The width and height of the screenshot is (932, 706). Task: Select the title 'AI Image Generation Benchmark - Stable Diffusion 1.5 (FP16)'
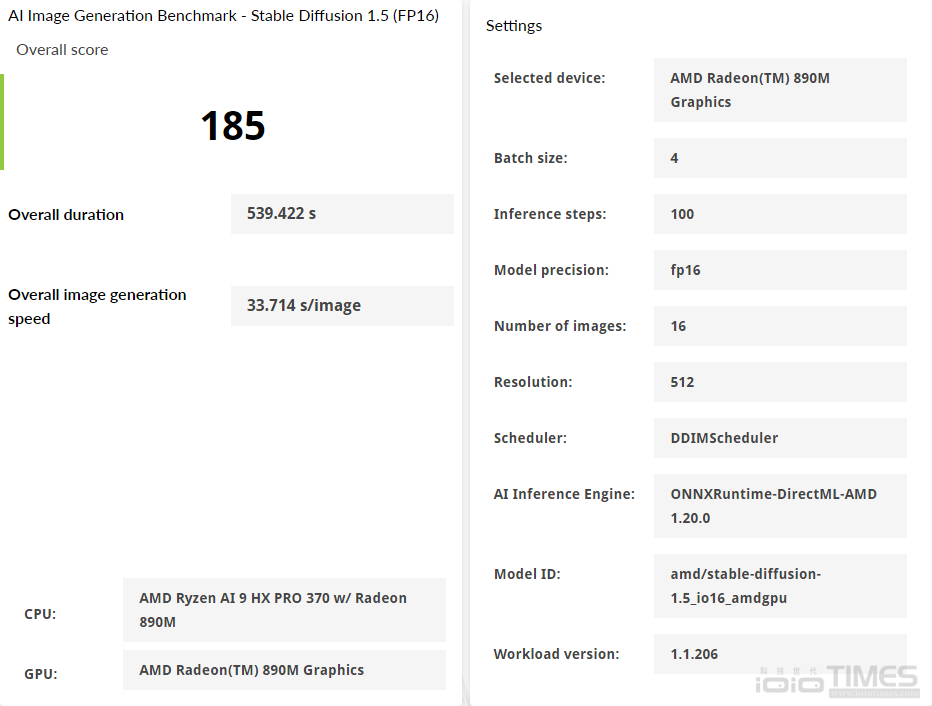coord(223,15)
